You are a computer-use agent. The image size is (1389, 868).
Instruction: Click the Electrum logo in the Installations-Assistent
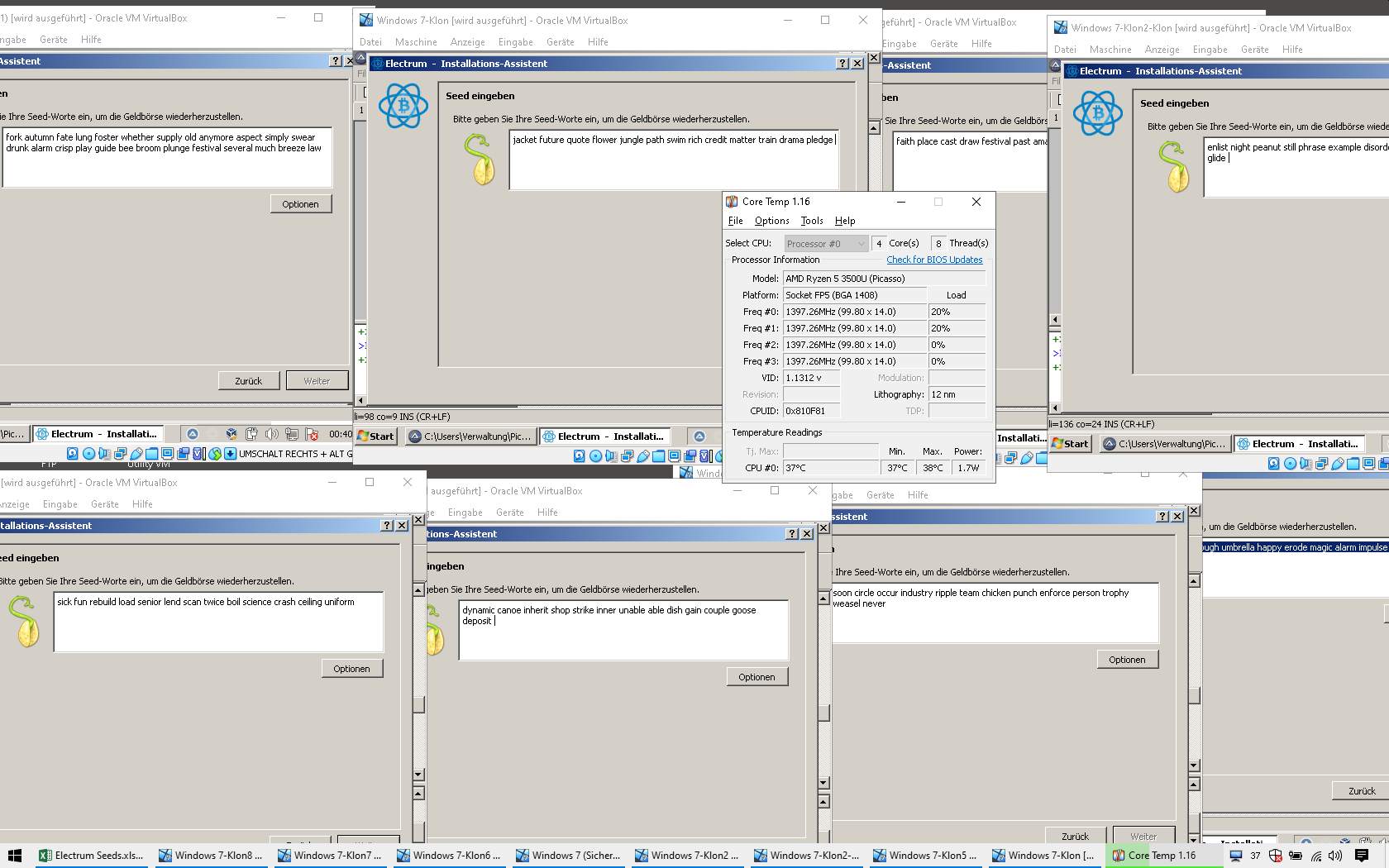point(403,106)
